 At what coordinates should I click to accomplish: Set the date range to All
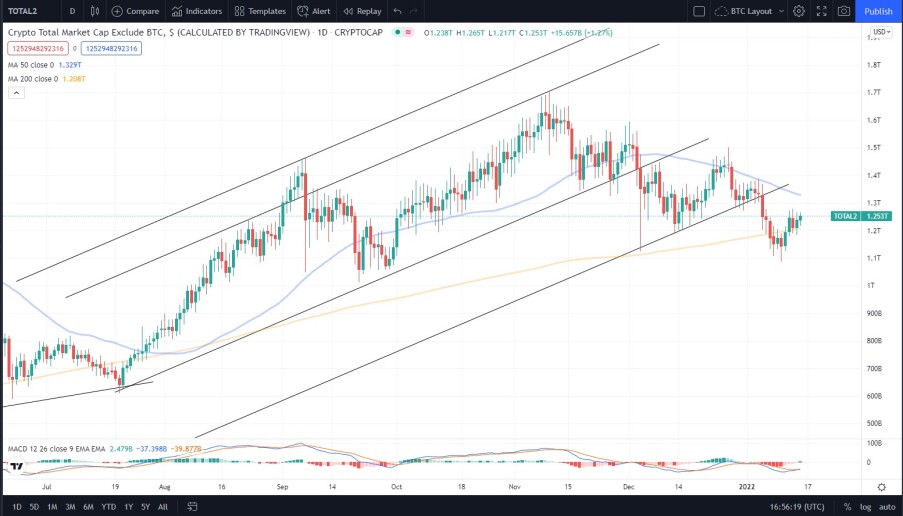click(163, 507)
